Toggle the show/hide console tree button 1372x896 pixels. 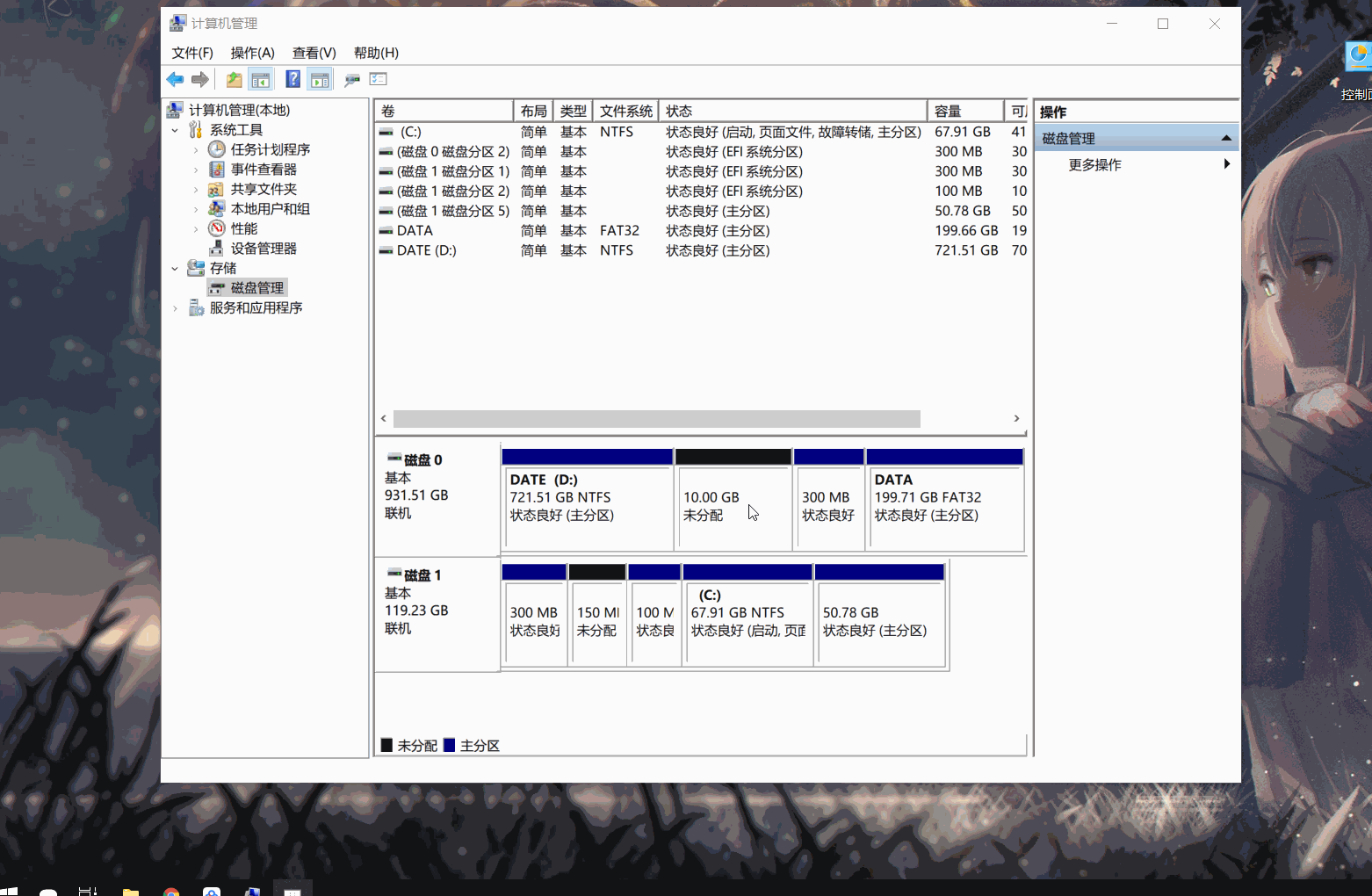(x=261, y=80)
